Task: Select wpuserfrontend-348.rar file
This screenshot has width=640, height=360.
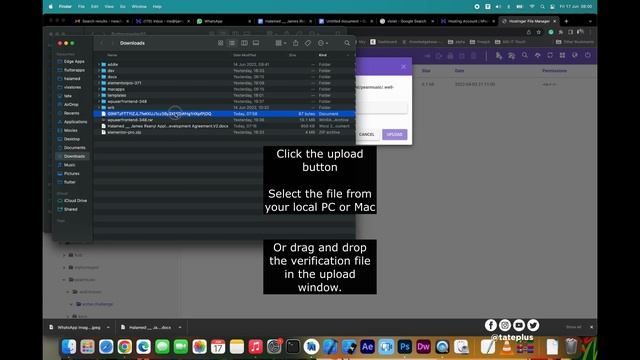Action: pos(224,120)
